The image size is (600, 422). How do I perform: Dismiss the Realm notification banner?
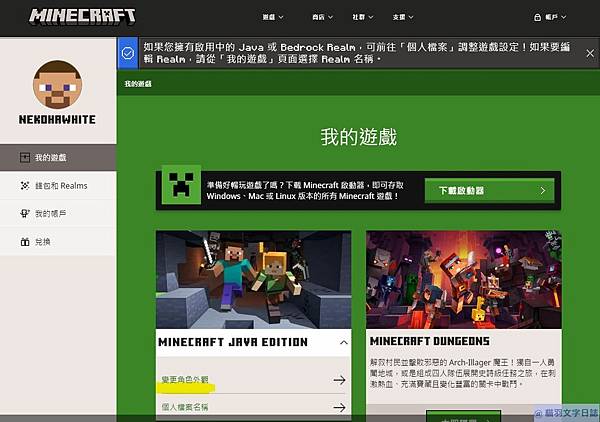(x=590, y=54)
